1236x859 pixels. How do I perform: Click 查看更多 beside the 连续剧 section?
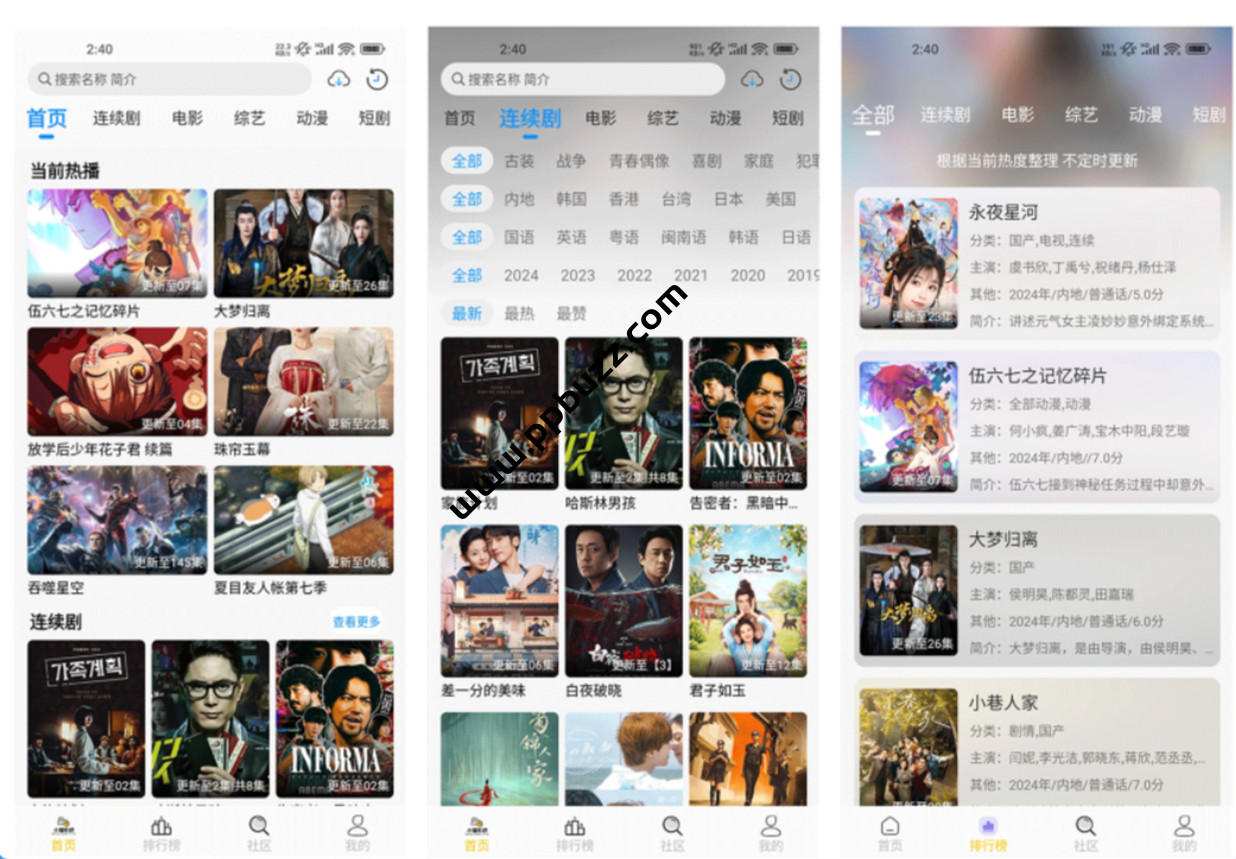click(356, 622)
